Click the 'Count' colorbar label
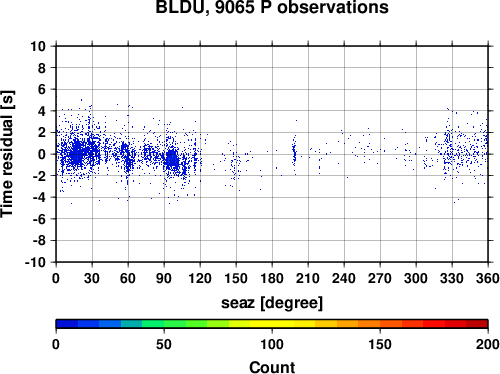The image size is (500, 374). click(x=272, y=367)
